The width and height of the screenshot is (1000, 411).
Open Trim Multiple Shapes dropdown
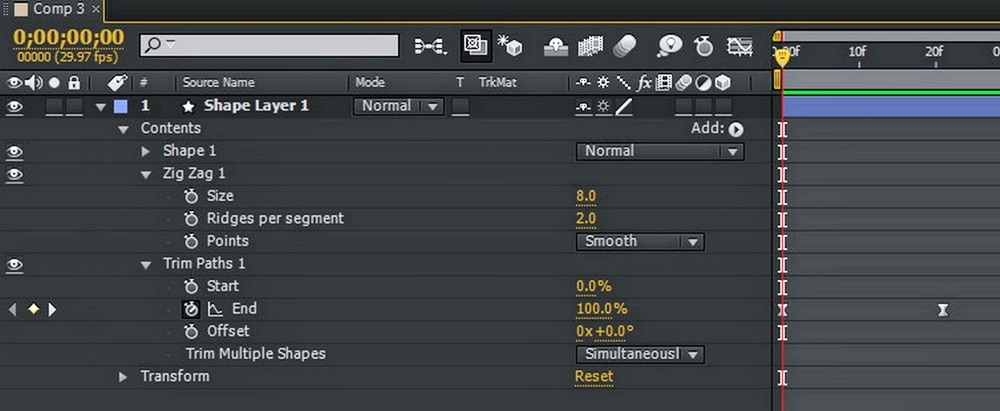tap(640, 354)
